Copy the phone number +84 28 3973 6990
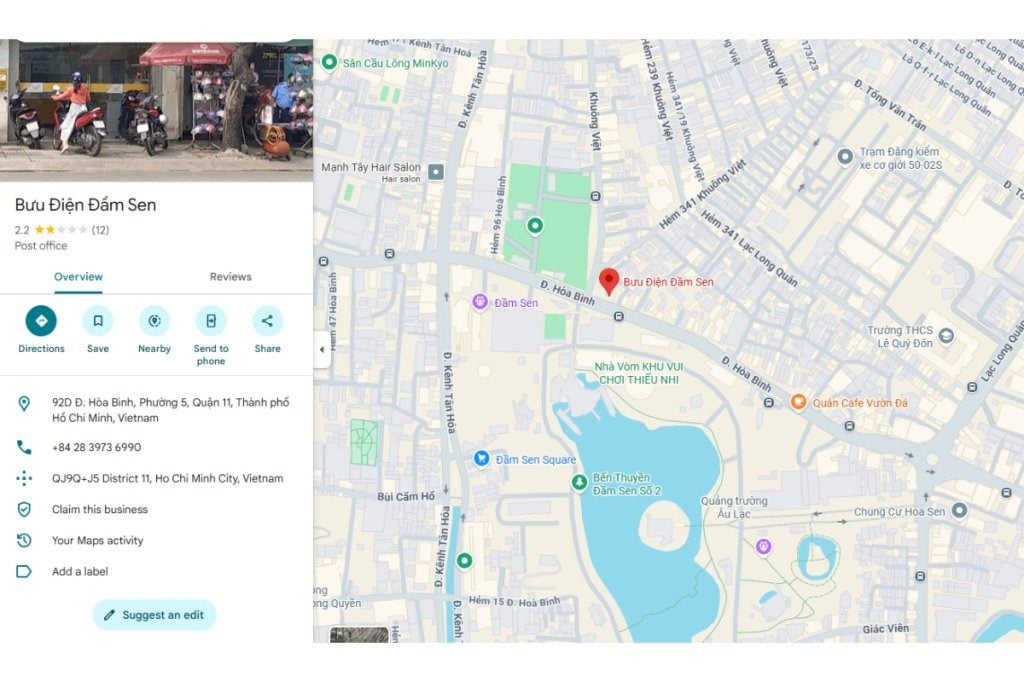This screenshot has width=1024, height=682. pyautogui.click(x=97, y=448)
